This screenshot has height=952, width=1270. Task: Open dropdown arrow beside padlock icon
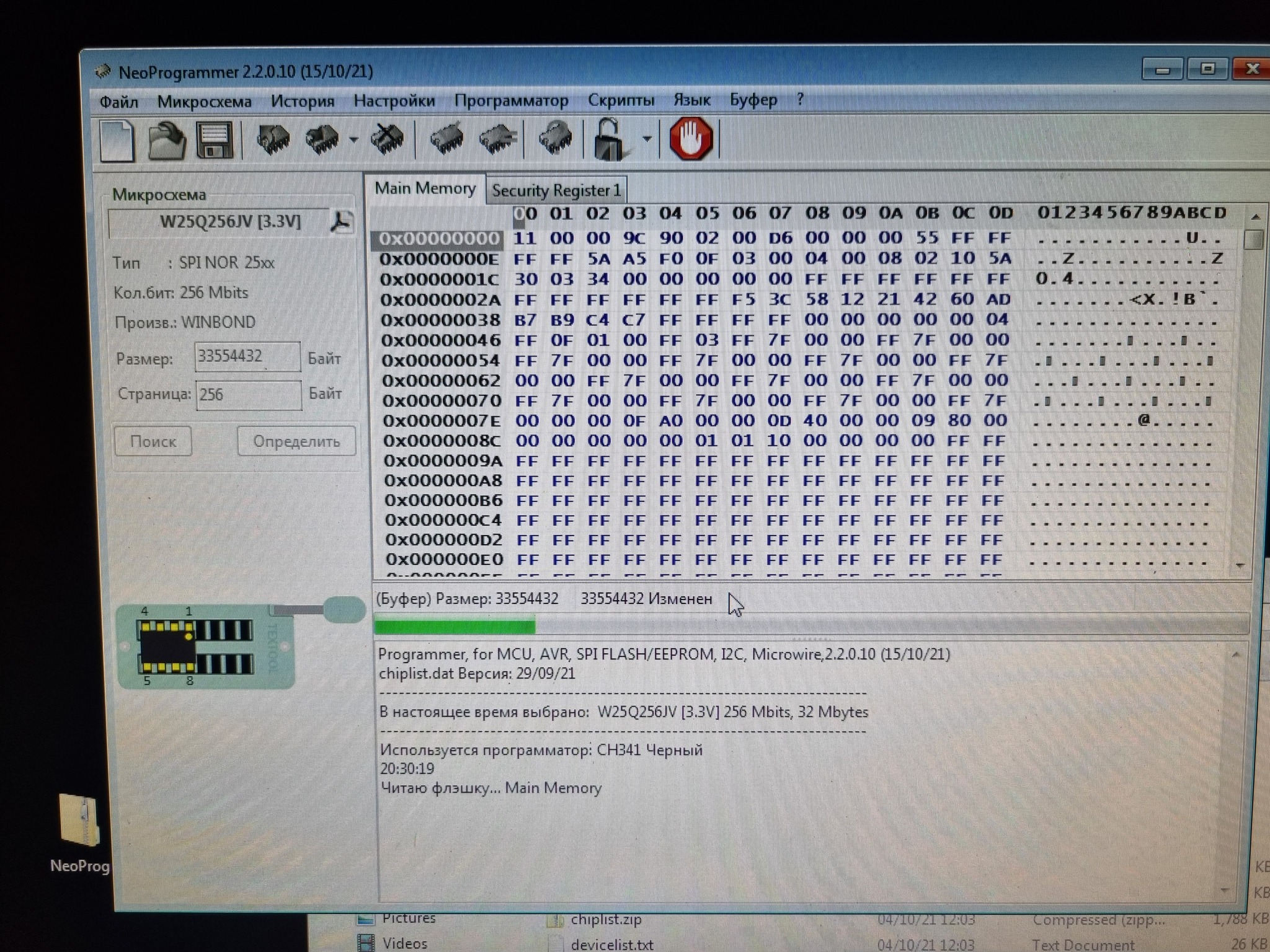(647, 139)
